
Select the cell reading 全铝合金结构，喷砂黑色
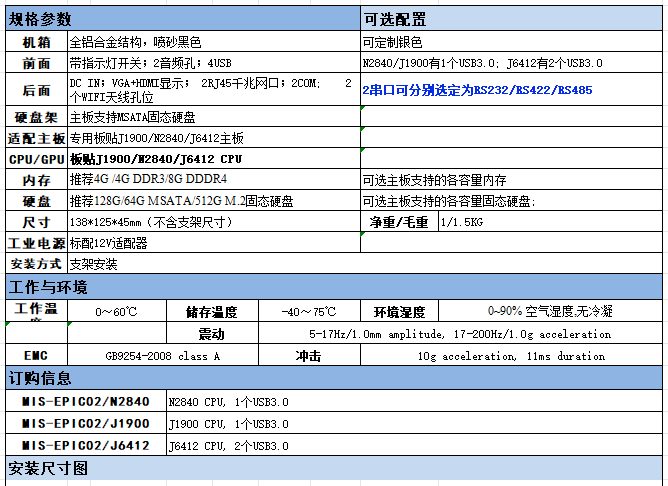pos(214,42)
